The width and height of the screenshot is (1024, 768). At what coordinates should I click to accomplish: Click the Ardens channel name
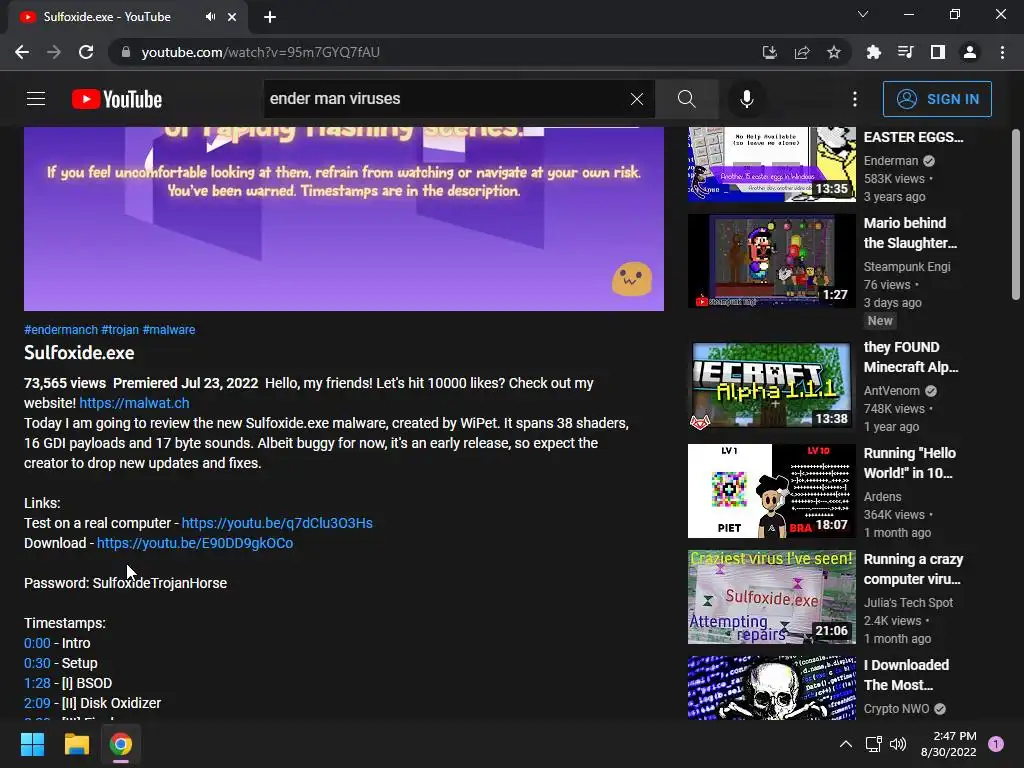(882, 496)
